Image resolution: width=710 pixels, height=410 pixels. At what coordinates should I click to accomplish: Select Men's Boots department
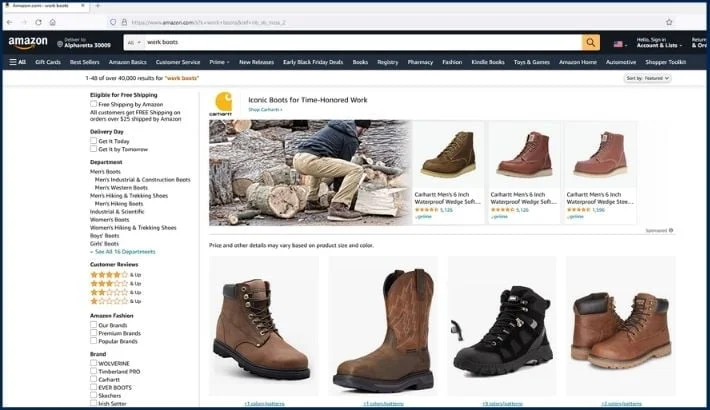pos(105,172)
